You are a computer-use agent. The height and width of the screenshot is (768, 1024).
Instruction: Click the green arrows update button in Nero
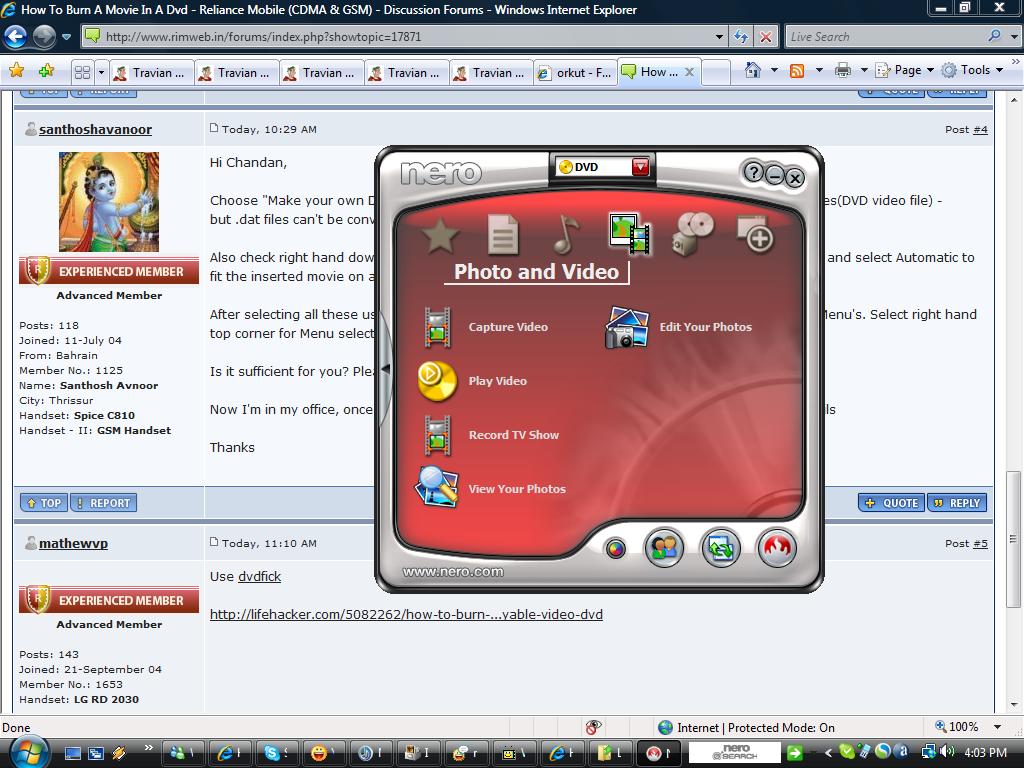[720, 547]
